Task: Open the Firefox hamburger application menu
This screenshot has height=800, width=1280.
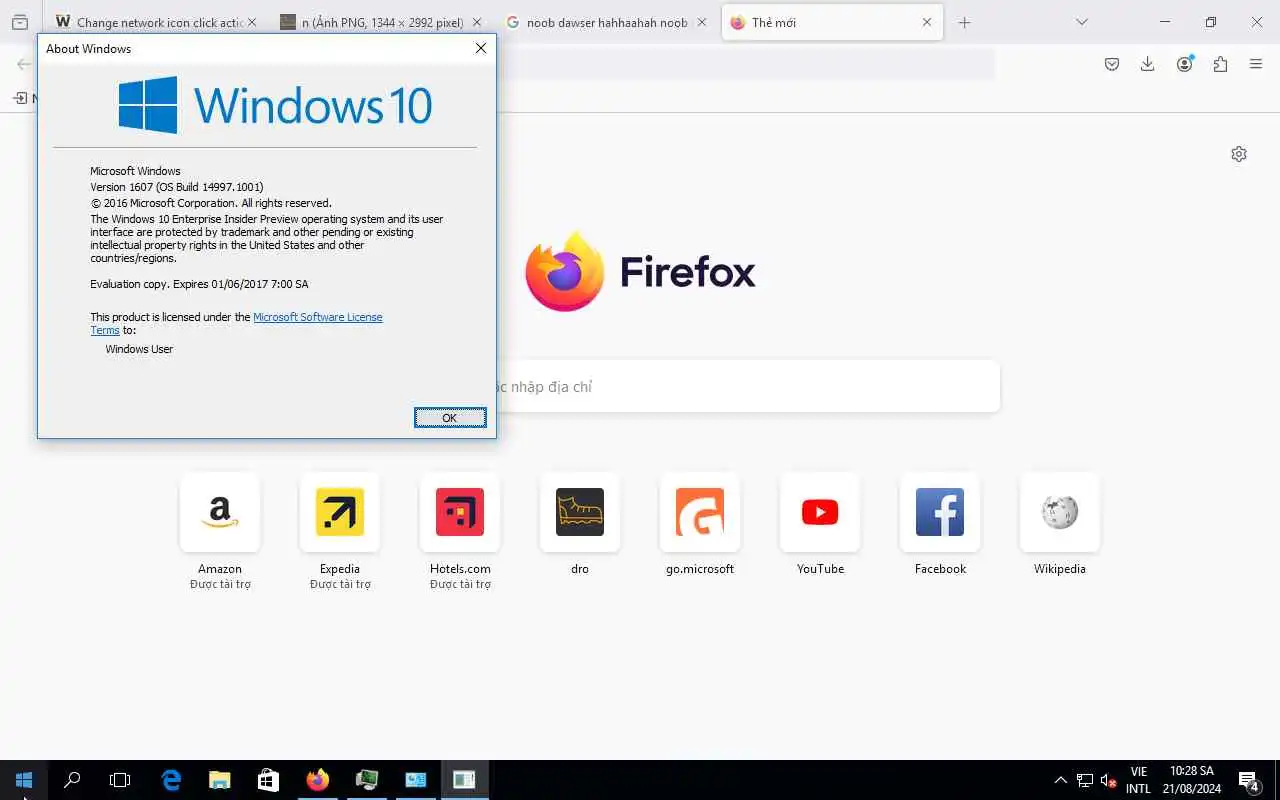Action: pyautogui.click(x=1256, y=64)
